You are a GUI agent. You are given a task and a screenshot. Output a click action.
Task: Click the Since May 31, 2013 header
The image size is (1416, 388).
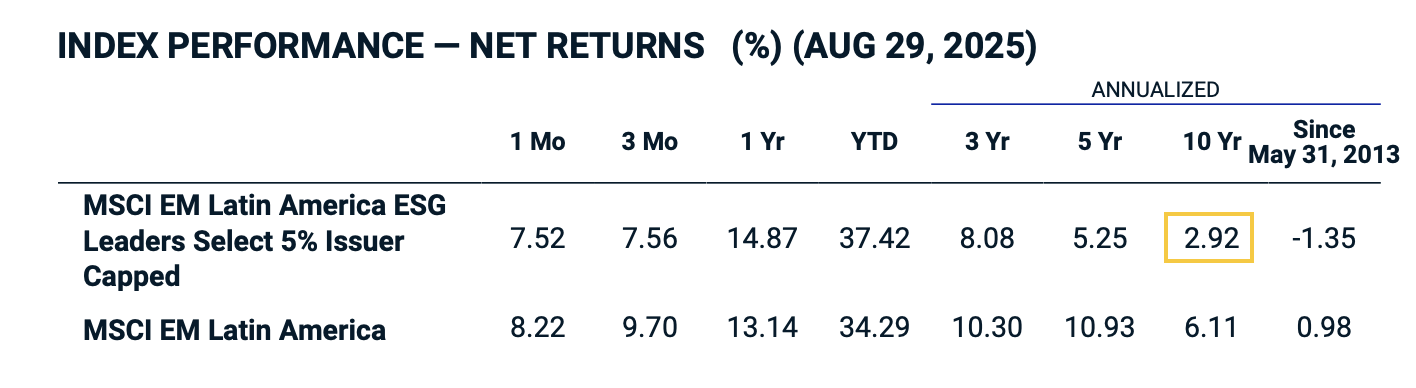(x=1323, y=142)
